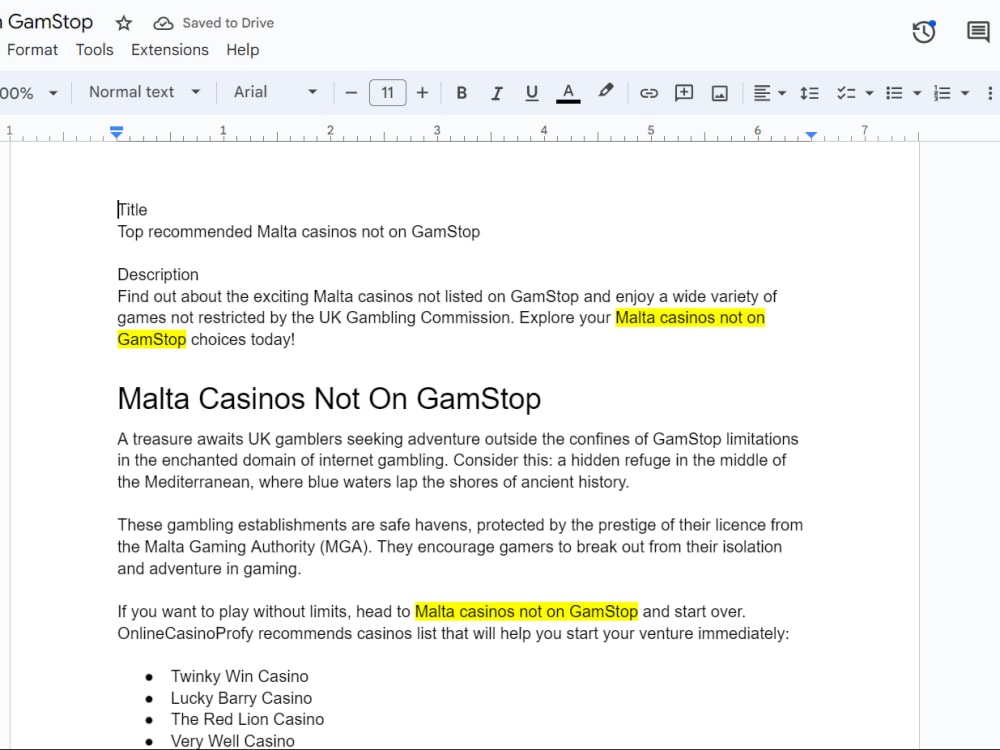Apply a checklist with the checklist icon
The image size is (1000, 750).
[x=846, y=93]
